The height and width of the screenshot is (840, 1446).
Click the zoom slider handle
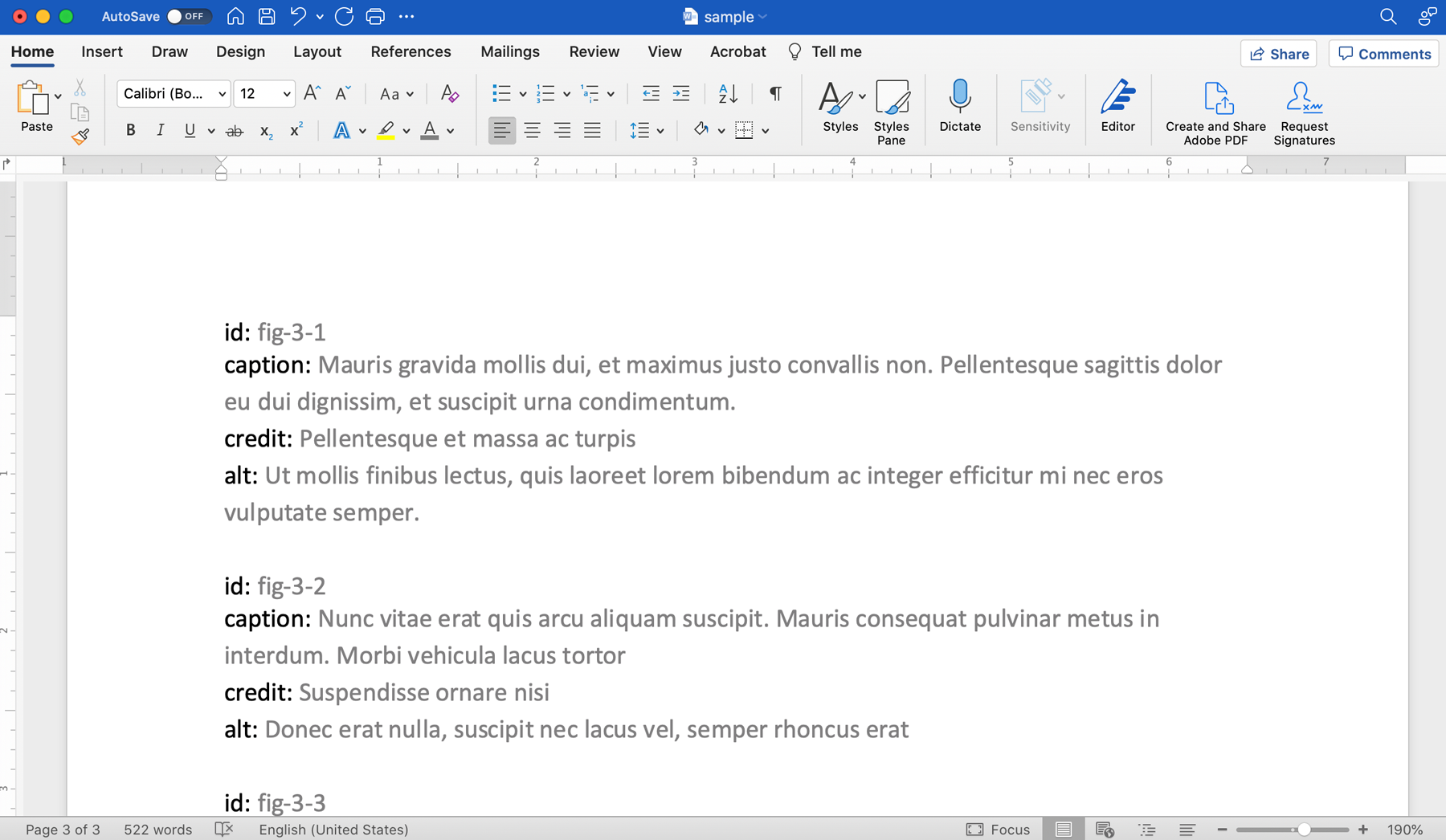pos(1304,830)
